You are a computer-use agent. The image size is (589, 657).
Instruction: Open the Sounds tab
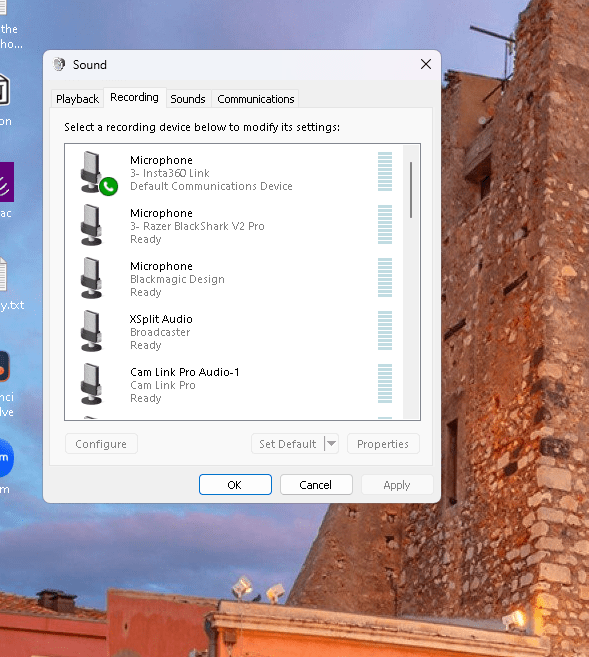pos(188,99)
